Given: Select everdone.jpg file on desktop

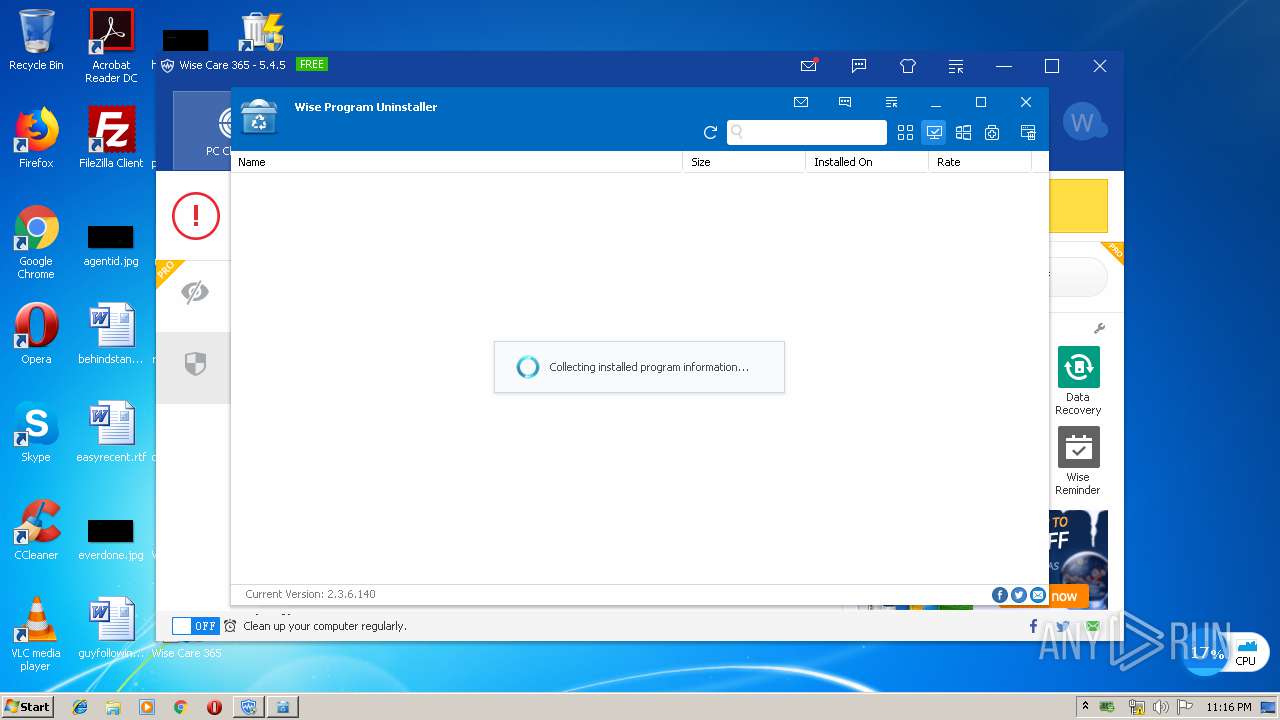Looking at the screenshot, I should coord(111,540).
